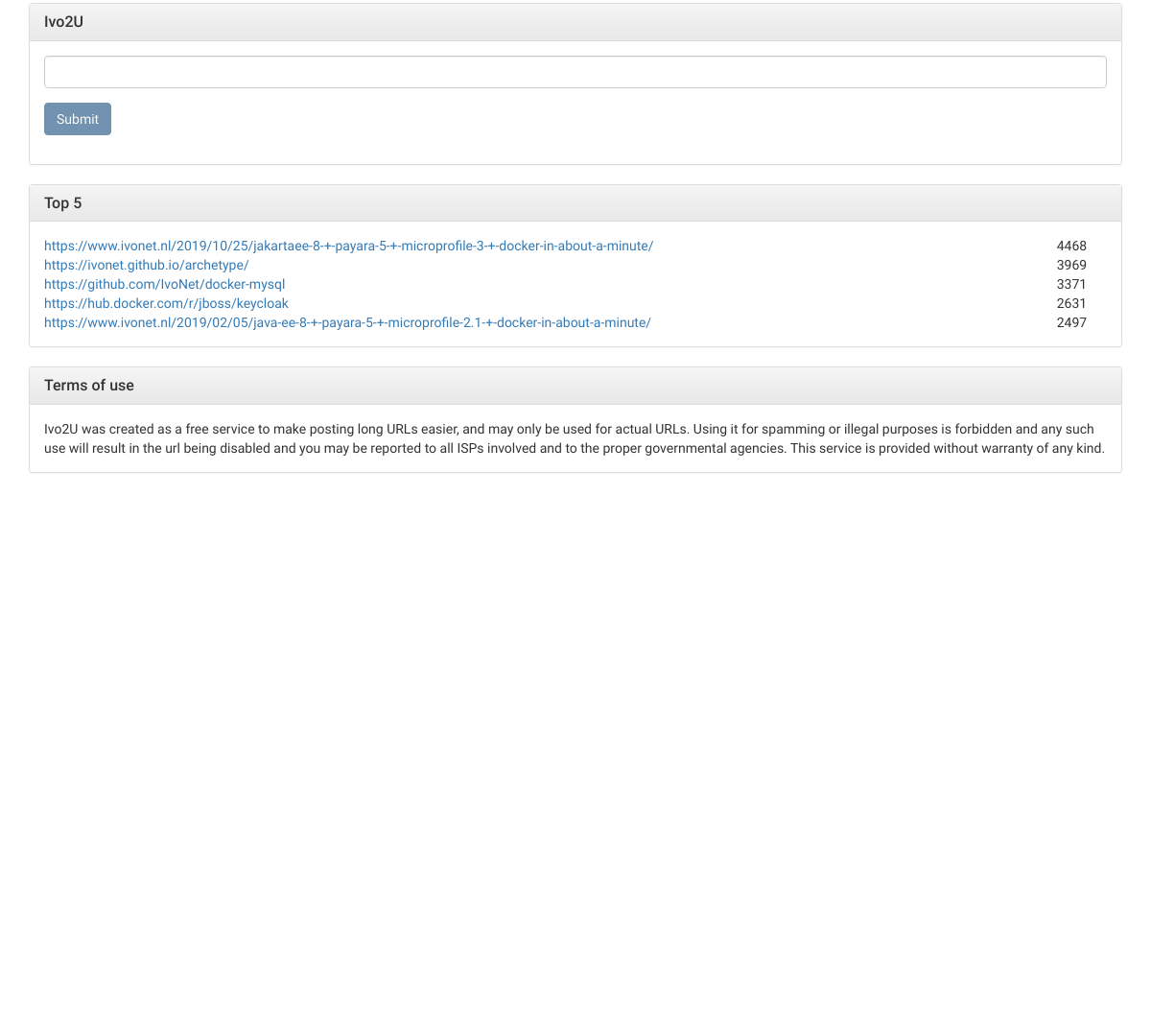This screenshot has height=1036, width=1151.
Task: Click the URL input field
Action: 575,72
